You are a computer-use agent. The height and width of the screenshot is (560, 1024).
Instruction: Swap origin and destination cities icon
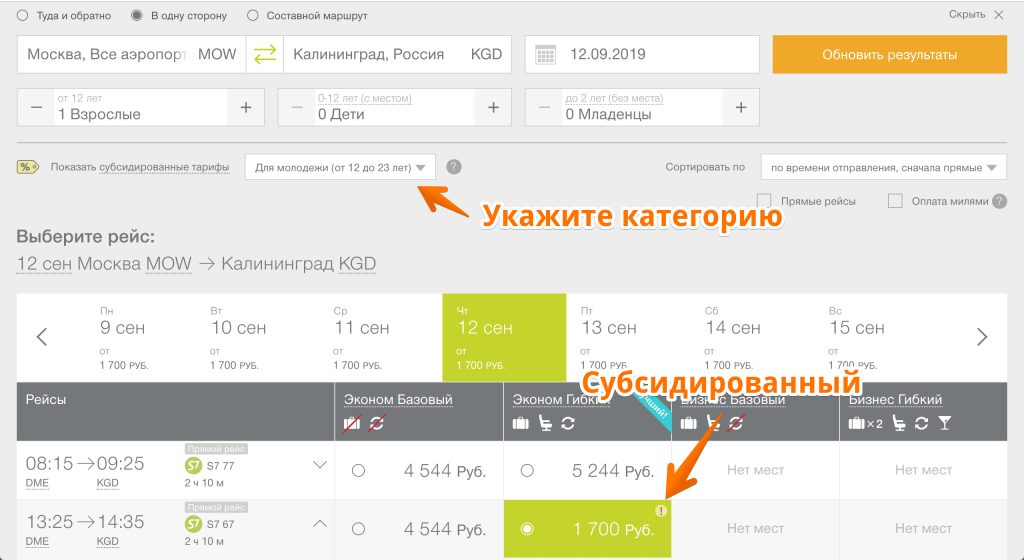click(x=265, y=54)
